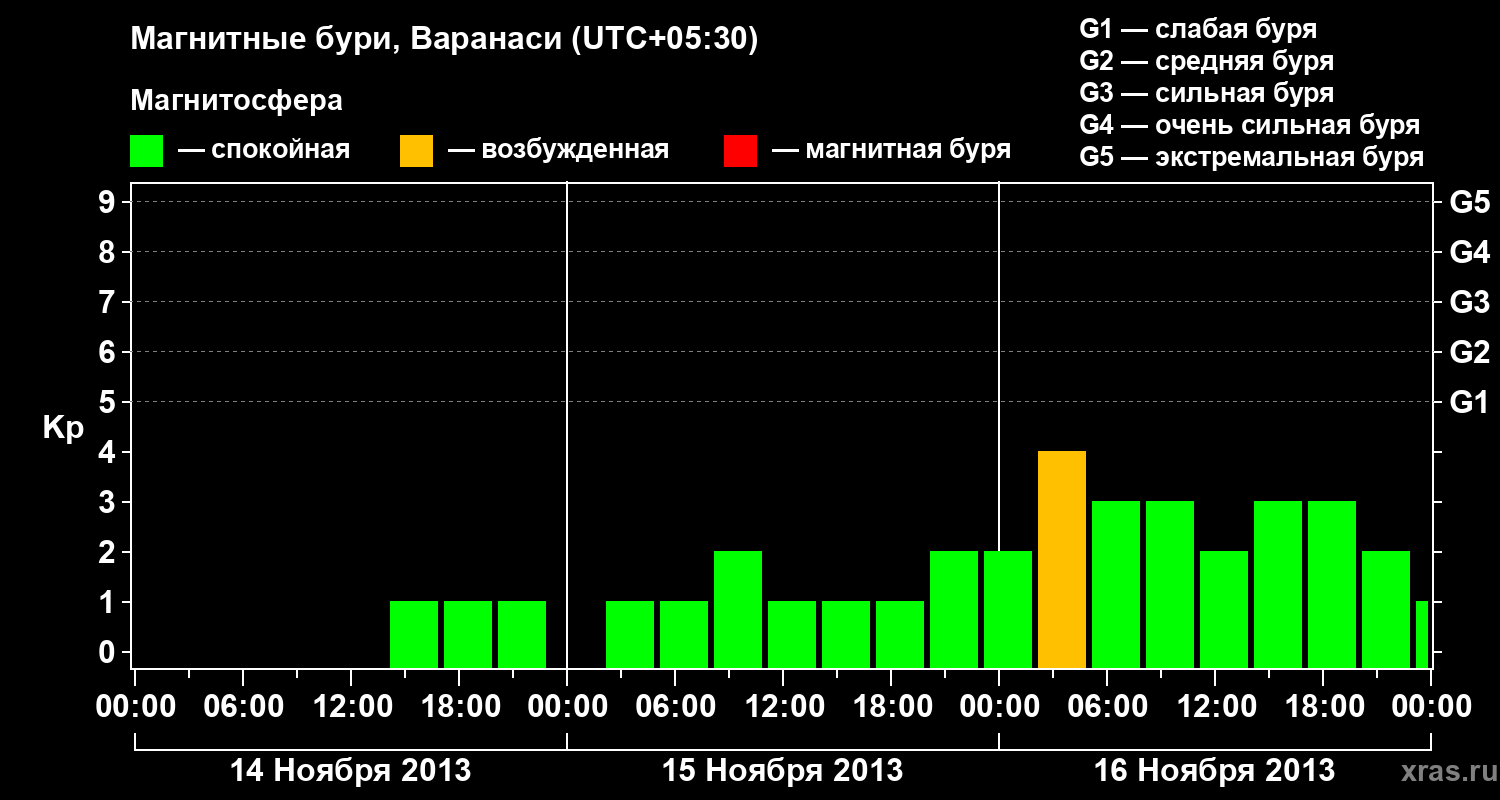Click the Kp axis value 5
This screenshot has height=800, width=1500.
point(109,402)
